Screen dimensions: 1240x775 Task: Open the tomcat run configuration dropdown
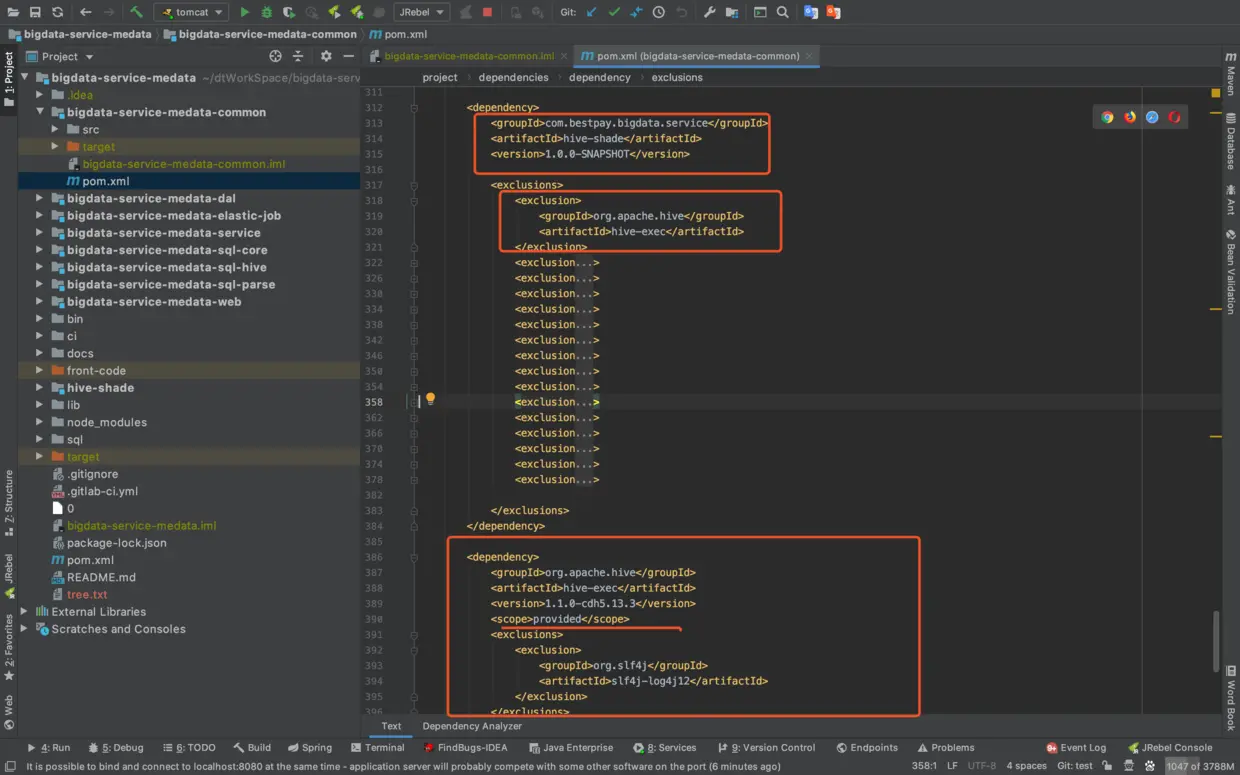pos(190,12)
